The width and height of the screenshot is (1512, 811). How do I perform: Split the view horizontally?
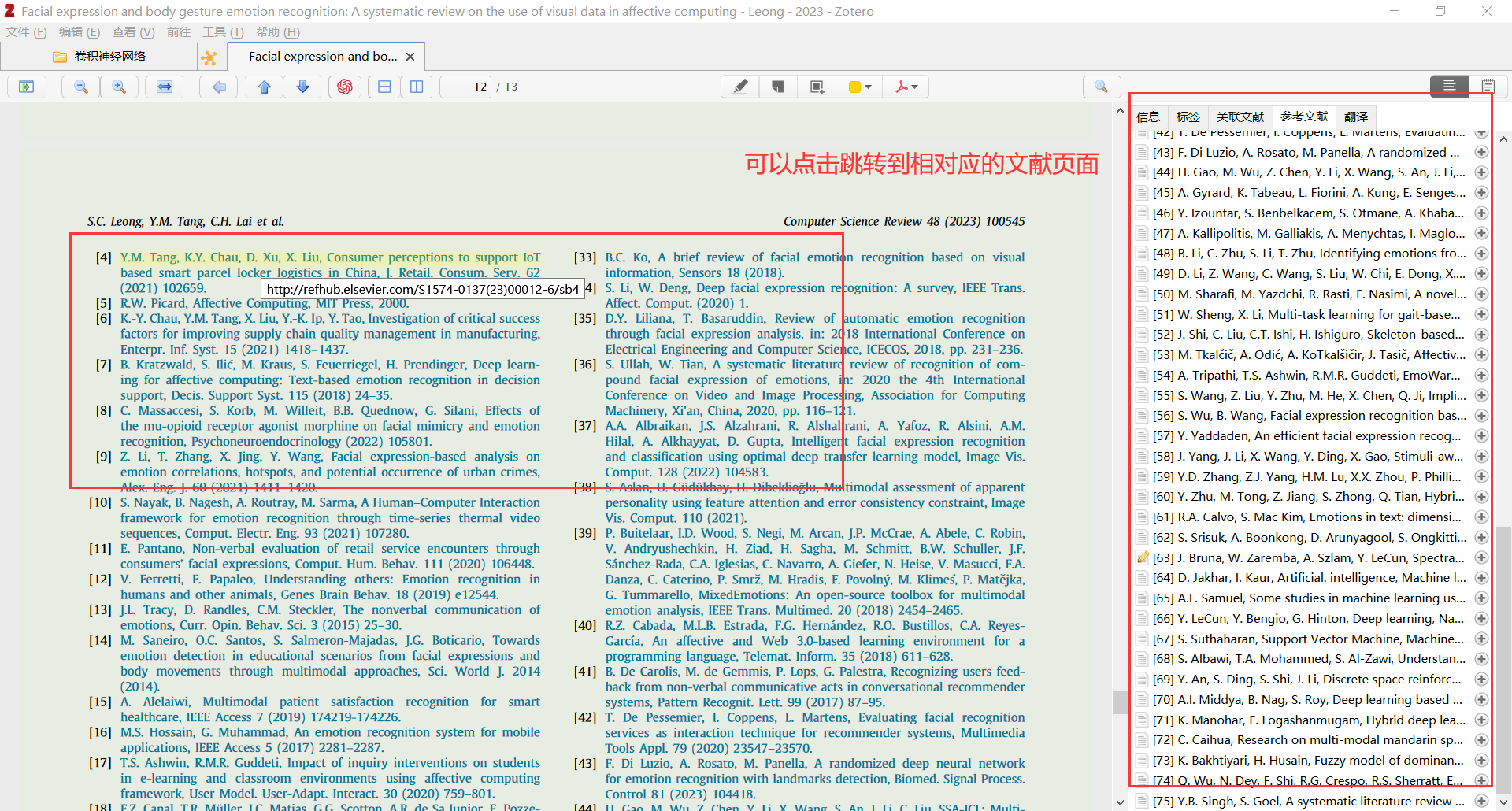pyautogui.click(x=384, y=87)
